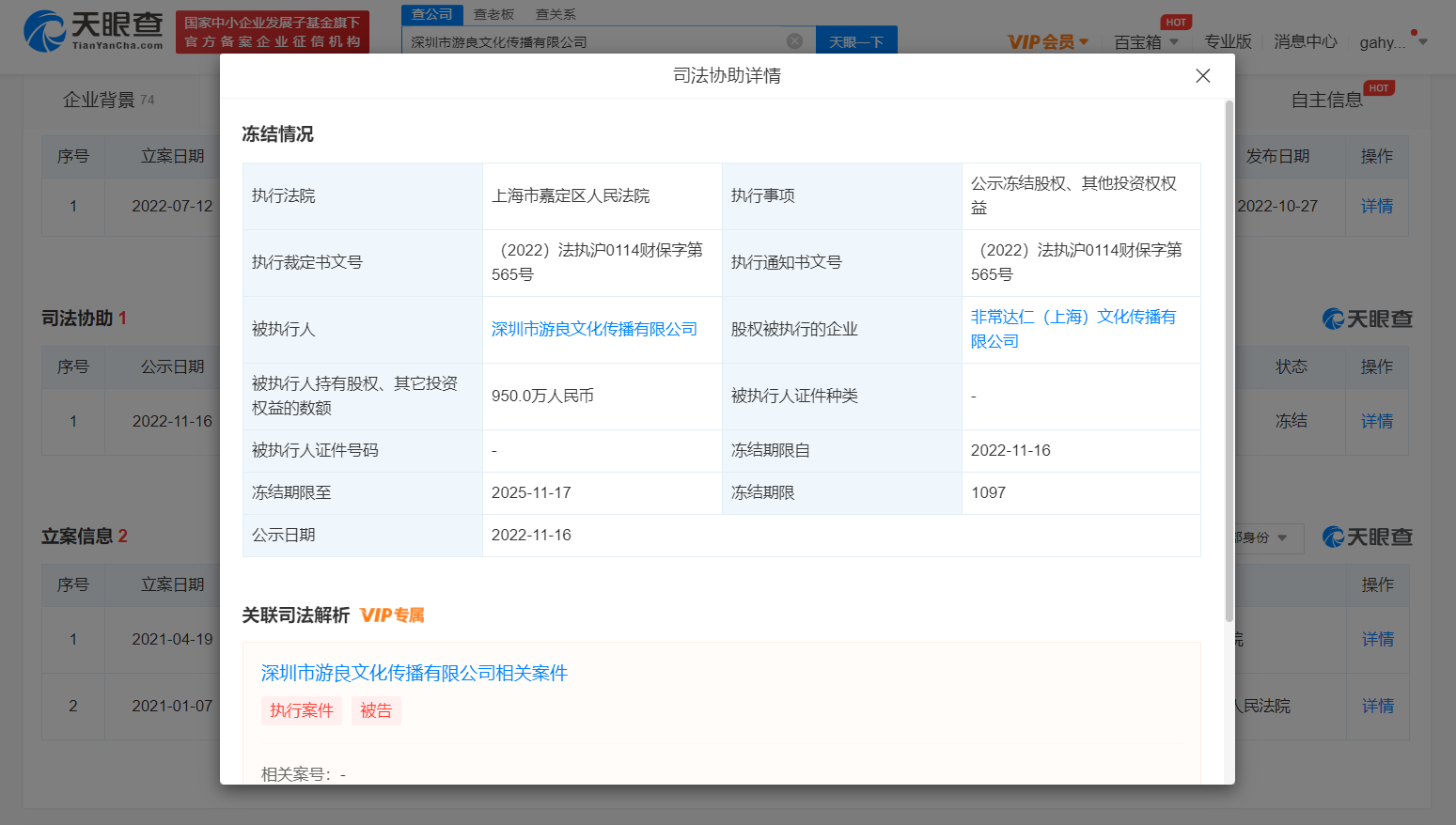The image size is (1456, 825).
Task: Click the 950.0万人民币 value
Action: pyautogui.click(x=542, y=396)
